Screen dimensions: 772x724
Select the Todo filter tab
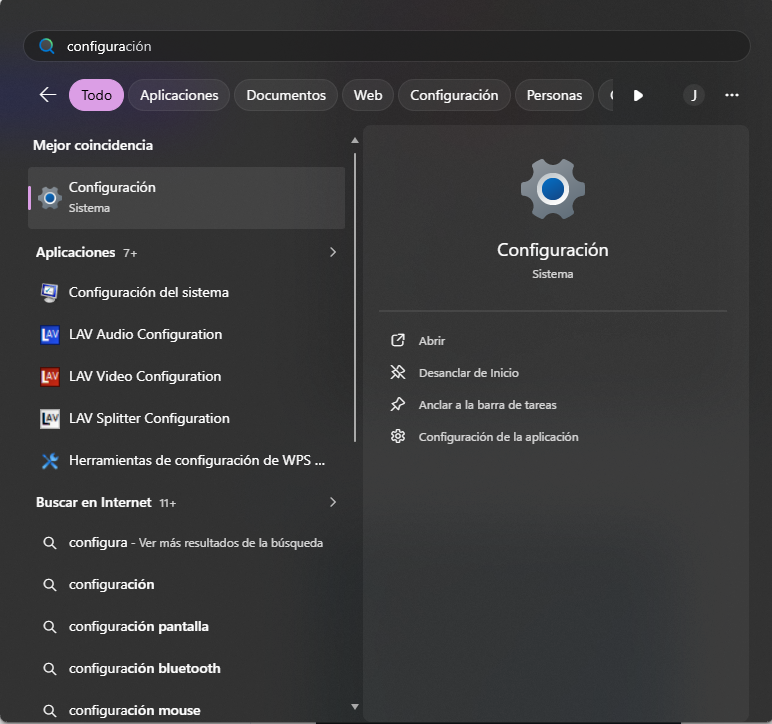click(x=96, y=95)
